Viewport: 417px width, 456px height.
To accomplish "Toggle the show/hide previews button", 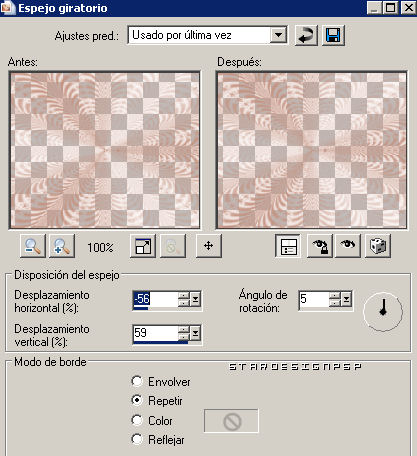I will 288,246.
